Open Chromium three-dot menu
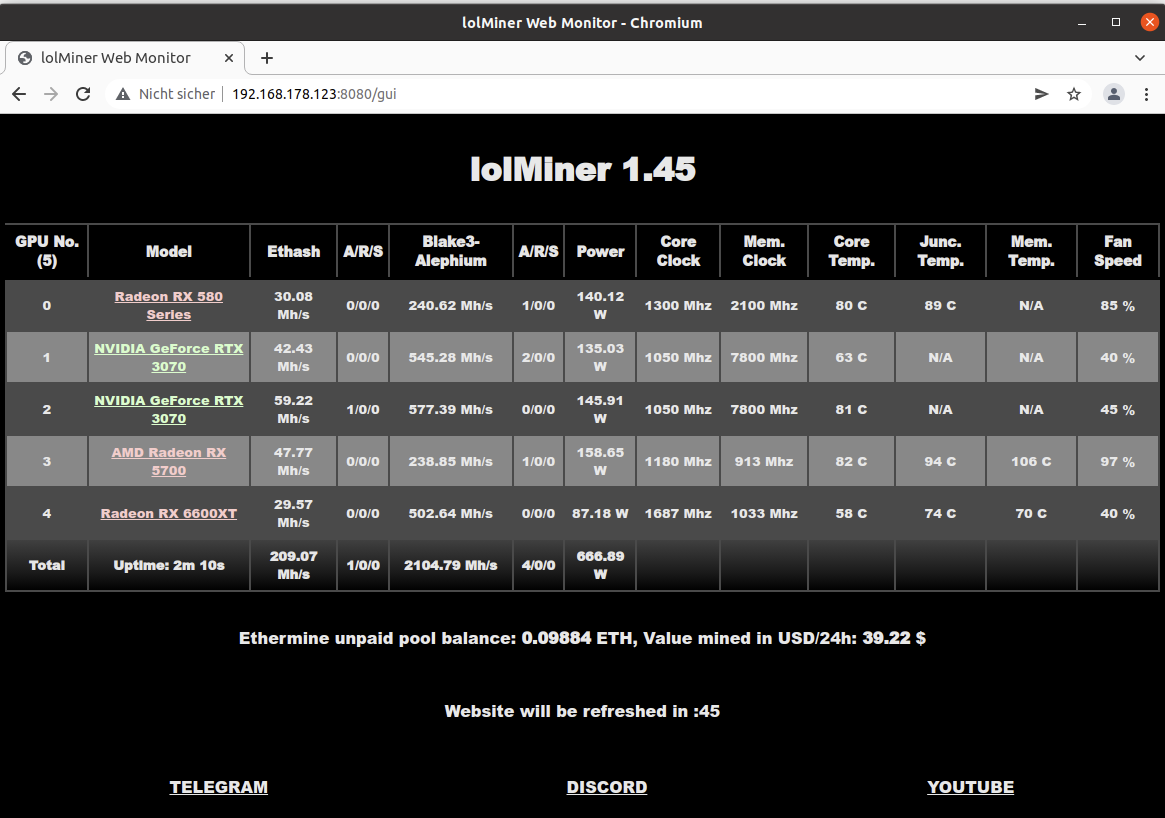Image resolution: width=1165 pixels, height=818 pixels. [x=1146, y=94]
